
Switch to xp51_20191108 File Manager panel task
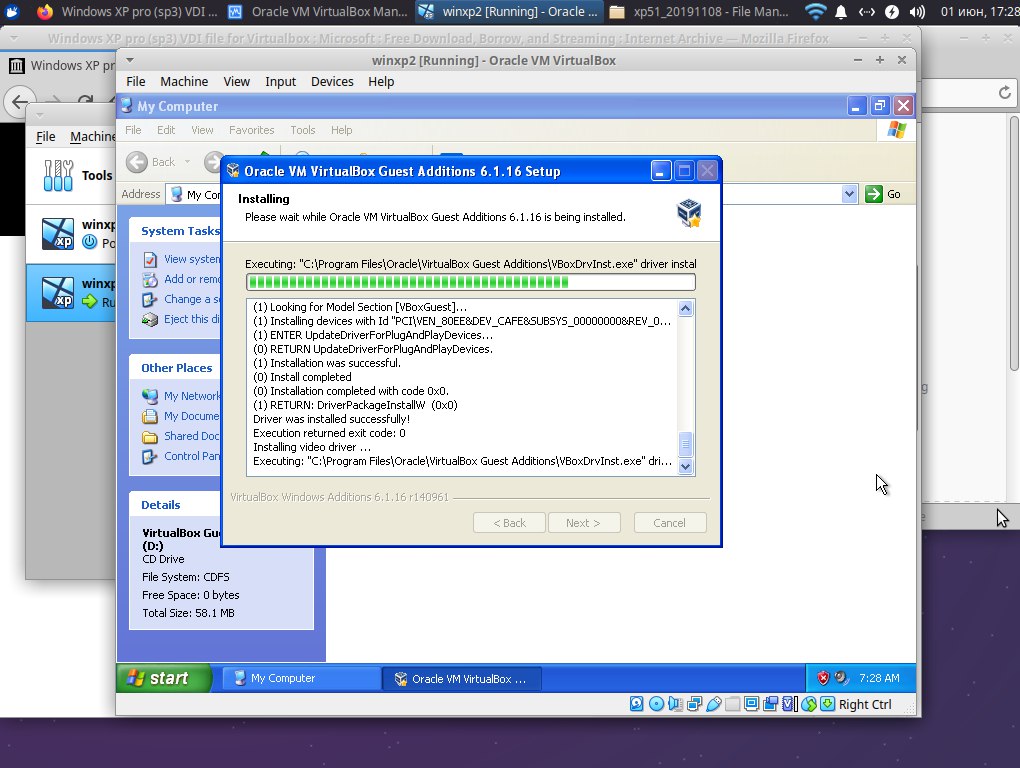pos(700,12)
